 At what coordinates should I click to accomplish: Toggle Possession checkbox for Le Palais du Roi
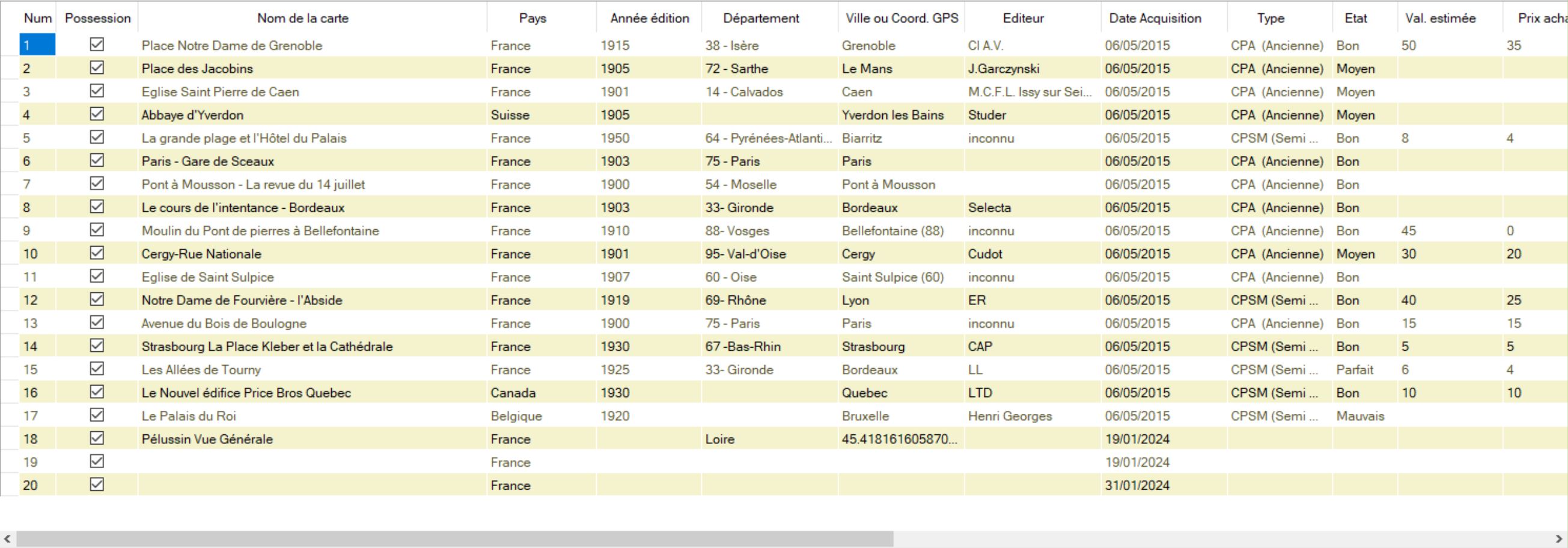(x=97, y=415)
